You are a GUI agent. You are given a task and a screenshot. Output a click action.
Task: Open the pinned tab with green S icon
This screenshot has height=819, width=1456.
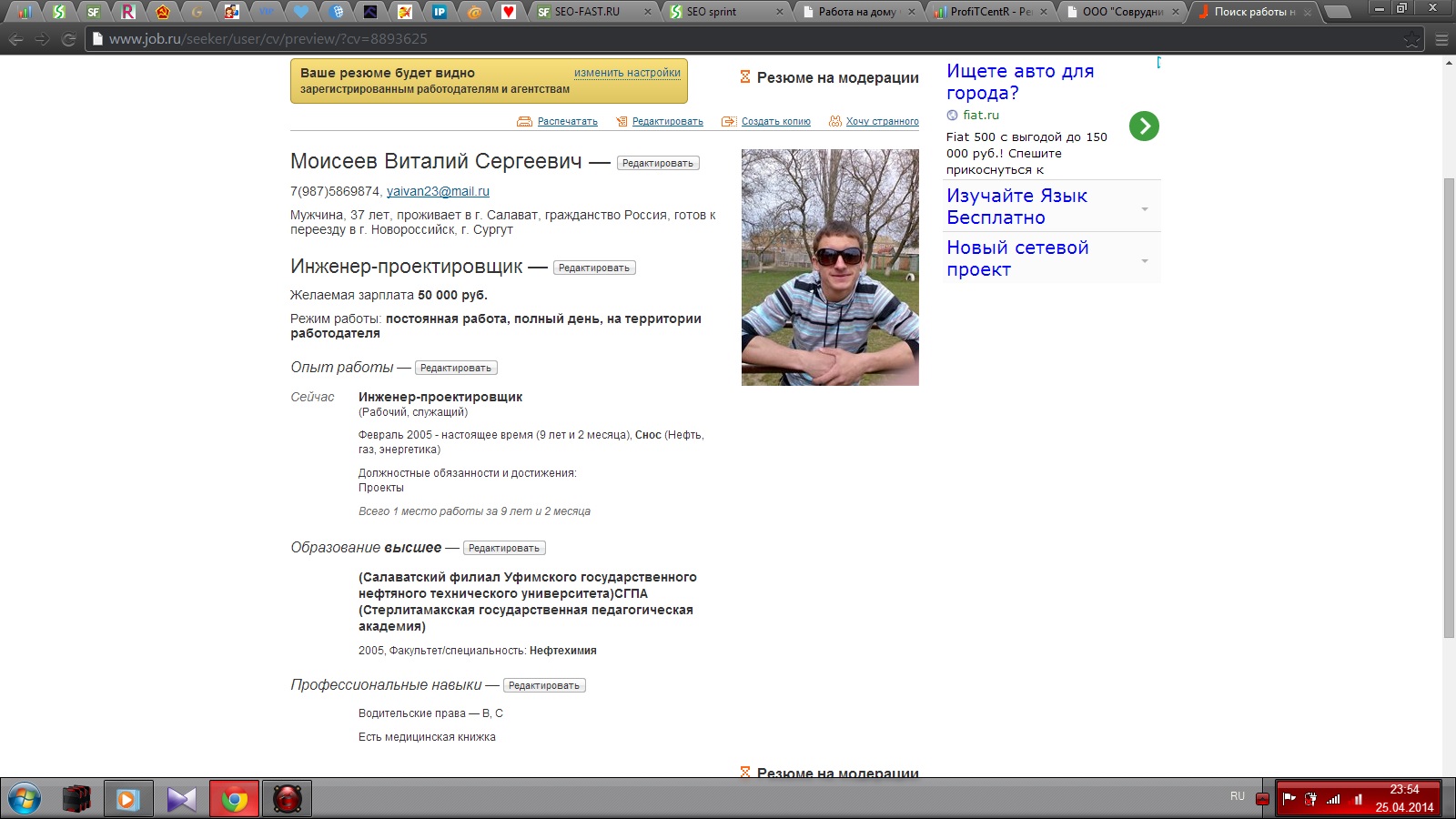(x=59, y=12)
